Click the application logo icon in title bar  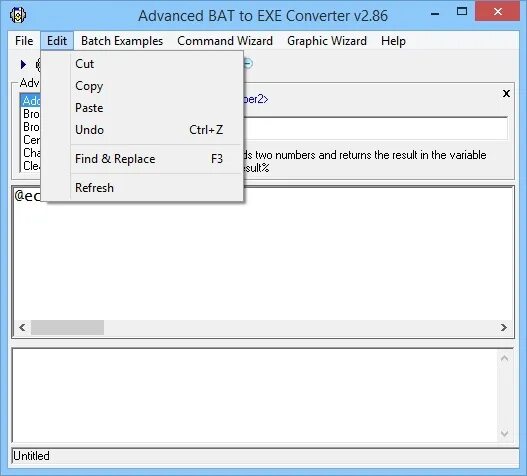pos(18,15)
